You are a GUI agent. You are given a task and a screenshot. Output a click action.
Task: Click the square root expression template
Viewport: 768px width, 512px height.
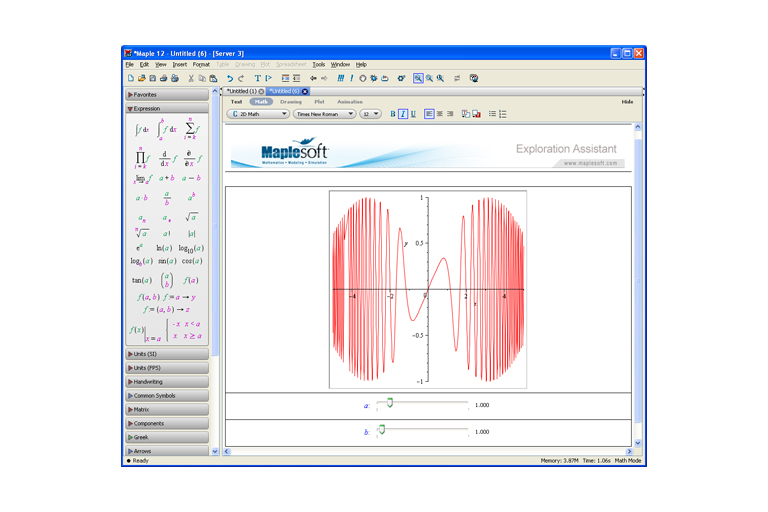pyautogui.click(x=191, y=217)
